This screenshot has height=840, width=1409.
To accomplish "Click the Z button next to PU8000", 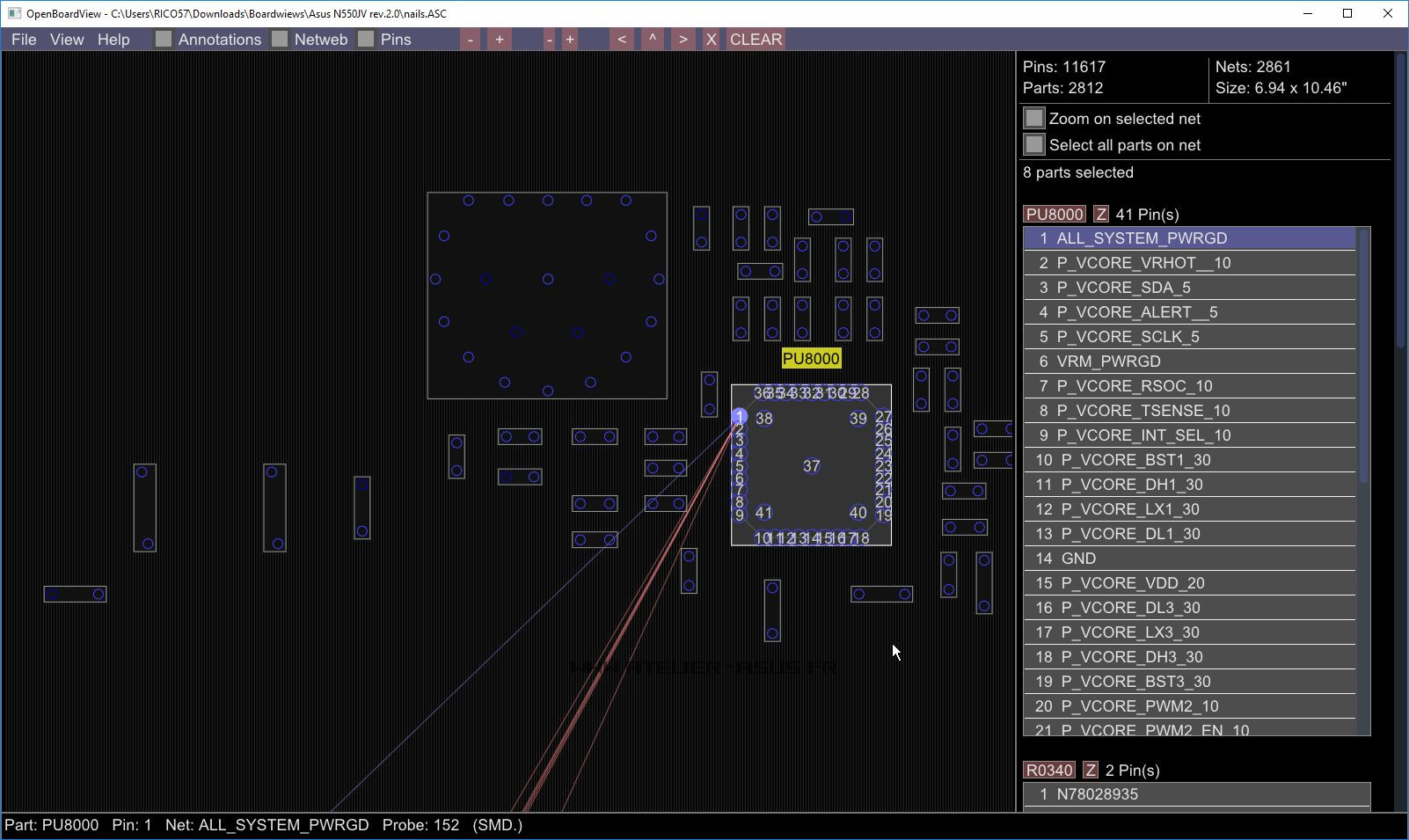I will coord(1101,214).
